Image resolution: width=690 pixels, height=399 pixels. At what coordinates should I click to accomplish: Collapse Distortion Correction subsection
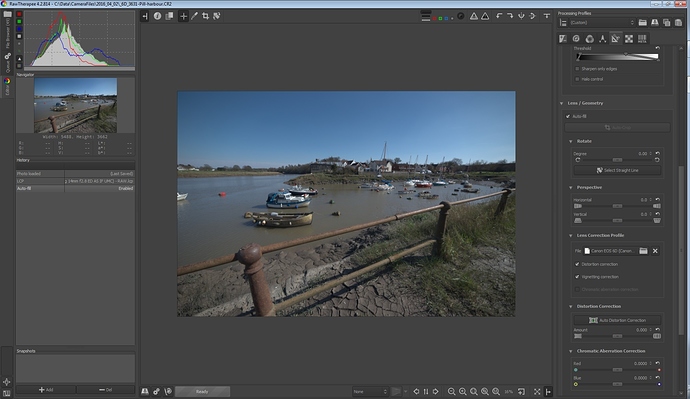[571, 306]
